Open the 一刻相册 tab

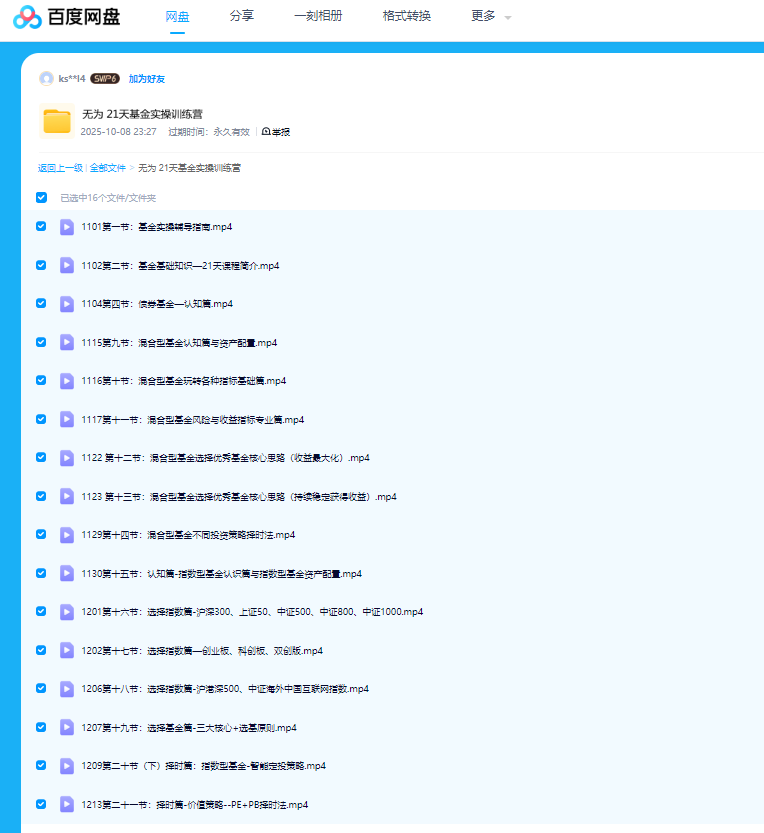click(x=318, y=16)
